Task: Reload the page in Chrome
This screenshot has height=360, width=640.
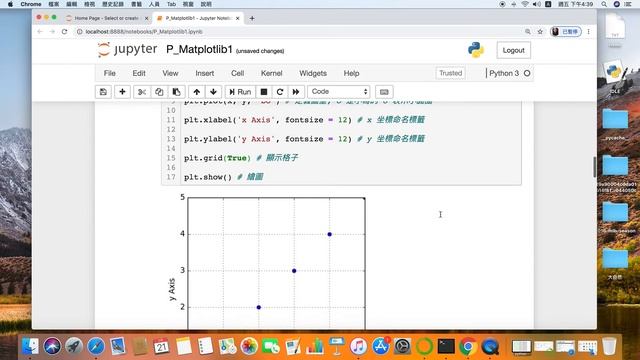Action: tap(64, 31)
